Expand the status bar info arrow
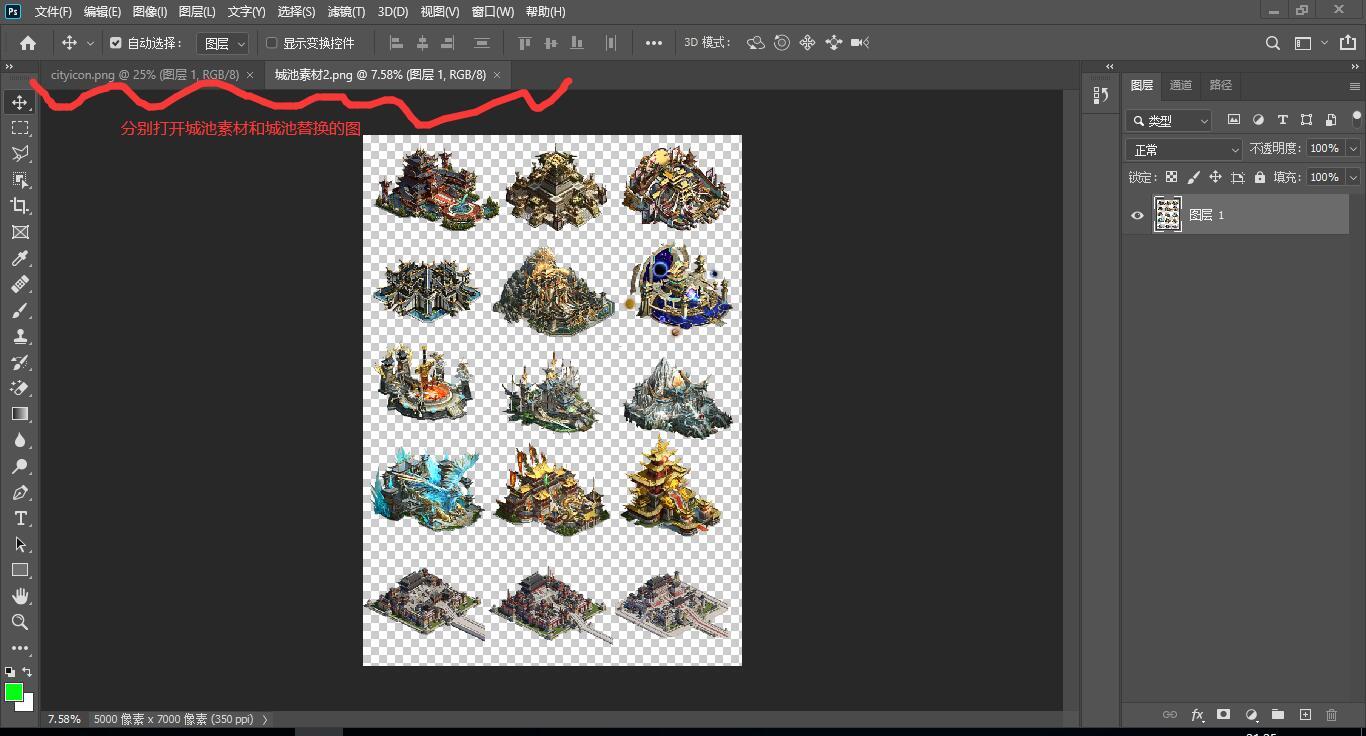1366x736 pixels. tap(265, 719)
